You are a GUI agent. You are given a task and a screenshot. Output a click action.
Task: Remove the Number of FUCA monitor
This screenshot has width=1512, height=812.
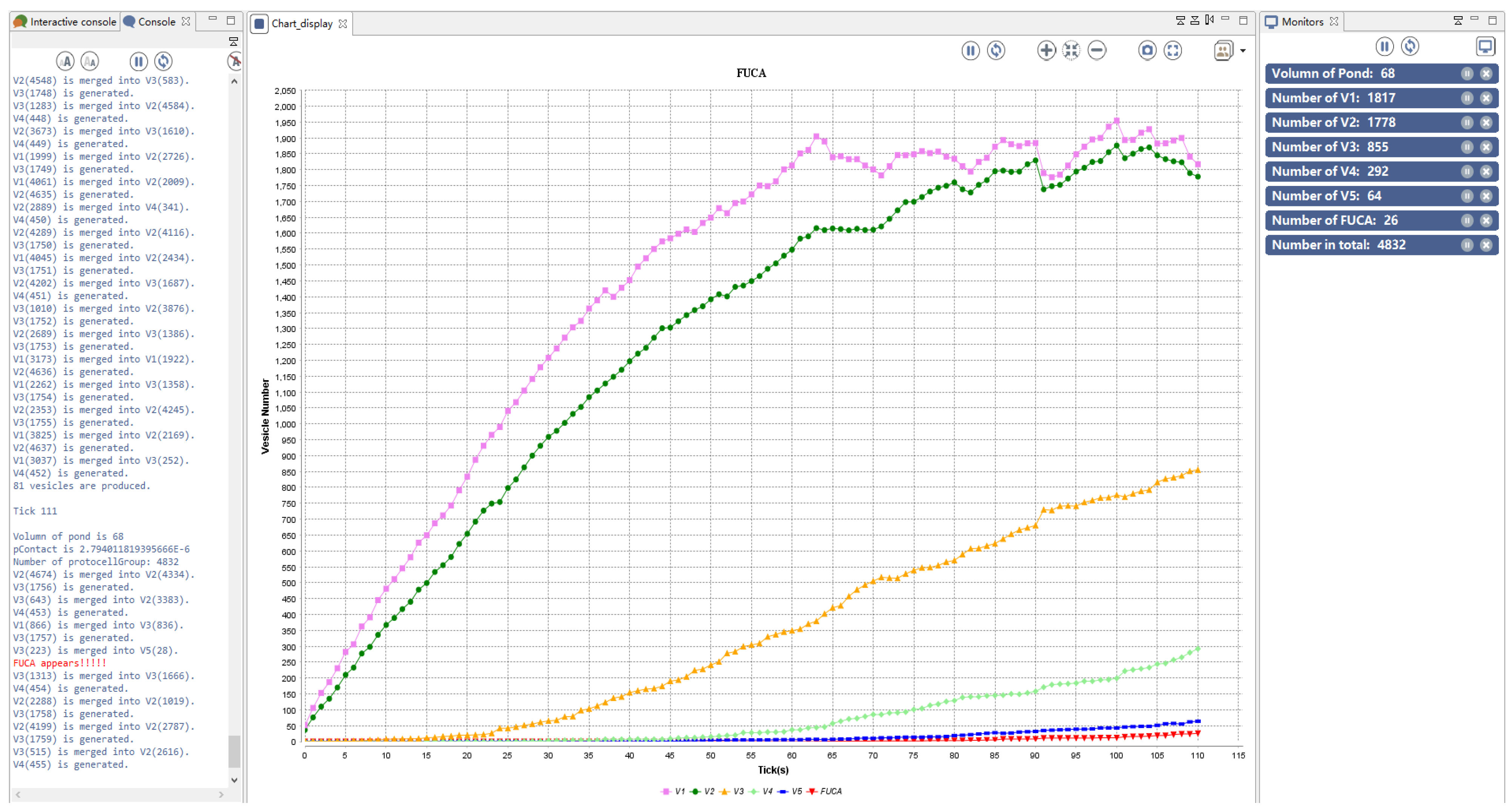(1487, 220)
